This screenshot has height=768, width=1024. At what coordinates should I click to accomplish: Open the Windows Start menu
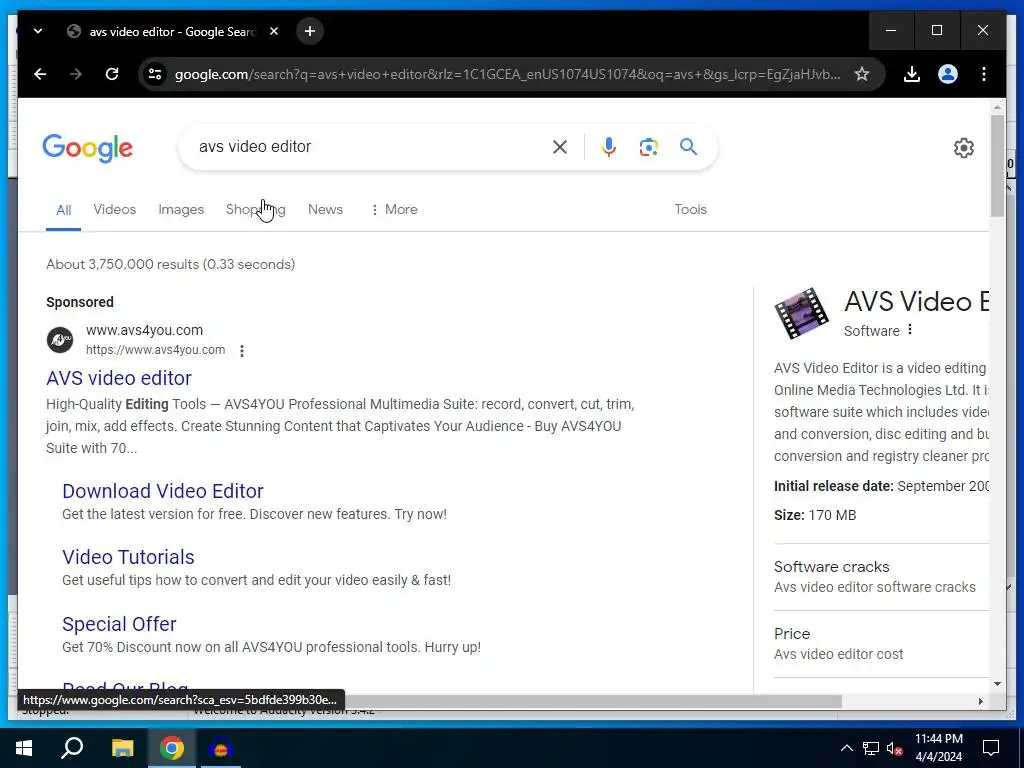click(x=24, y=748)
